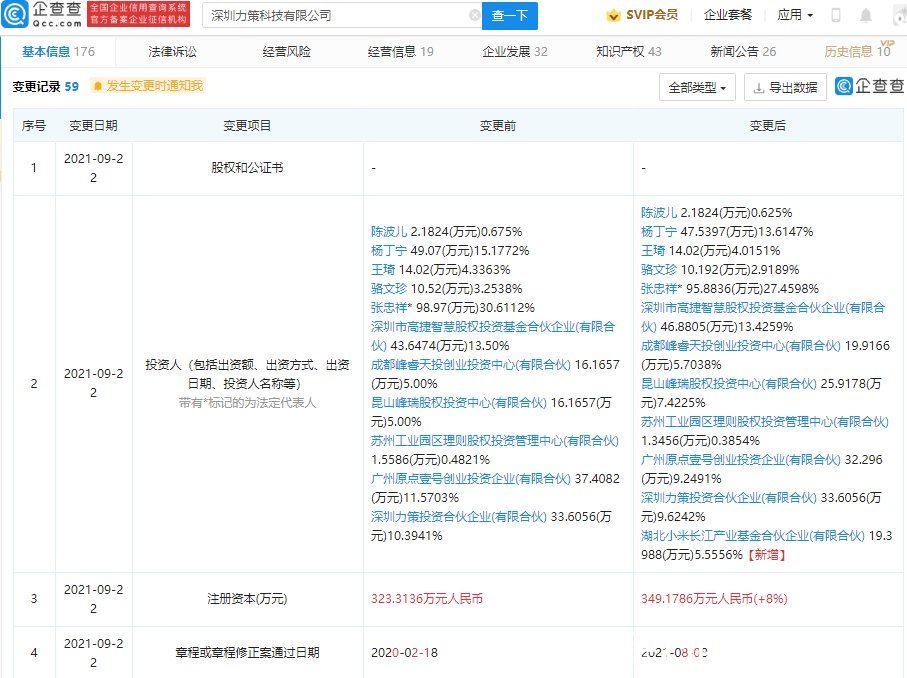This screenshot has width=907, height=678.
Task: Open 广州原点壹号创业投资企业 link in 变更前 column
Action: [470, 479]
